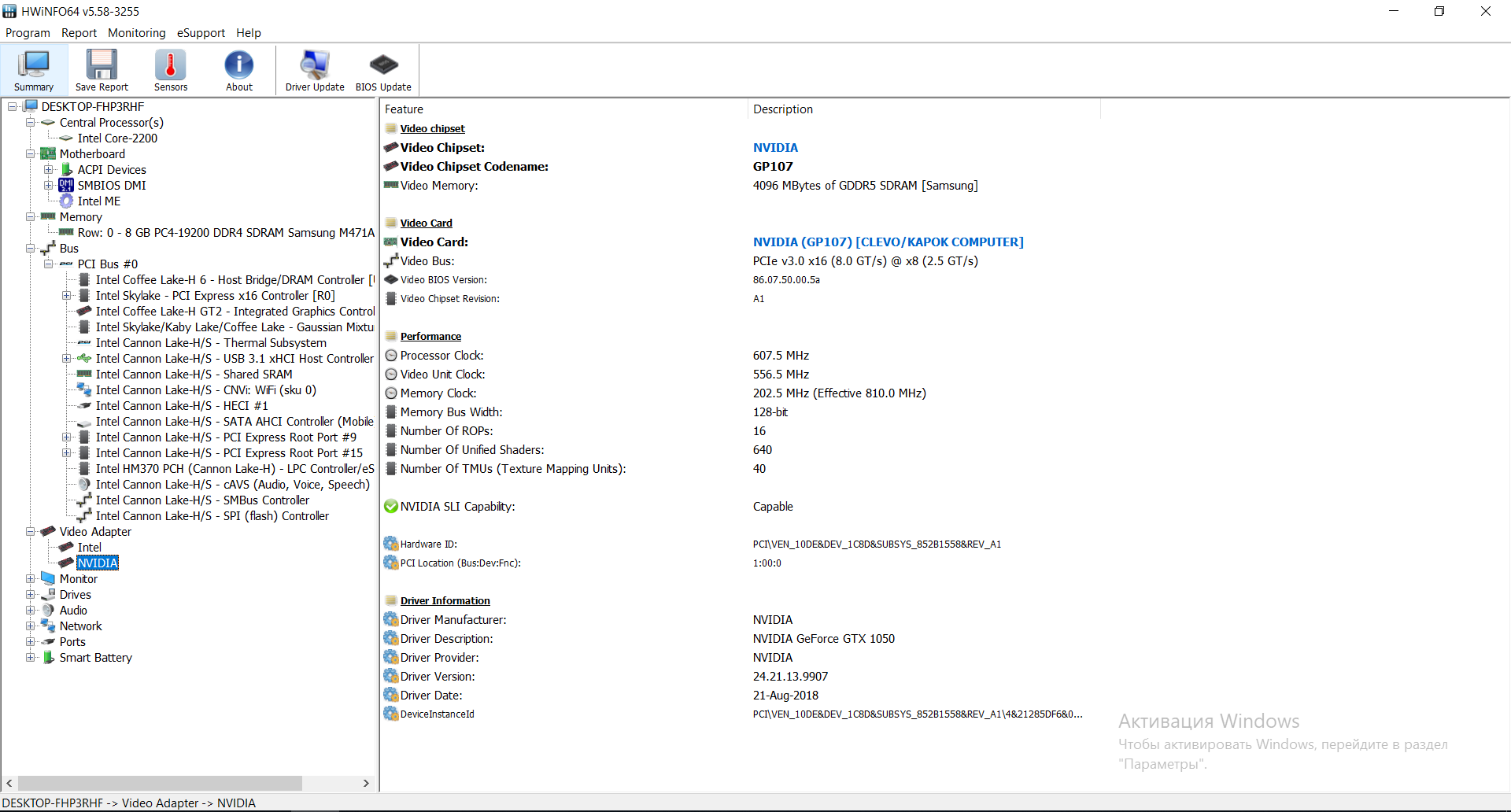Expand PCI Express Root Port #15 node
The width and height of the screenshot is (1511, 812).
66,452
